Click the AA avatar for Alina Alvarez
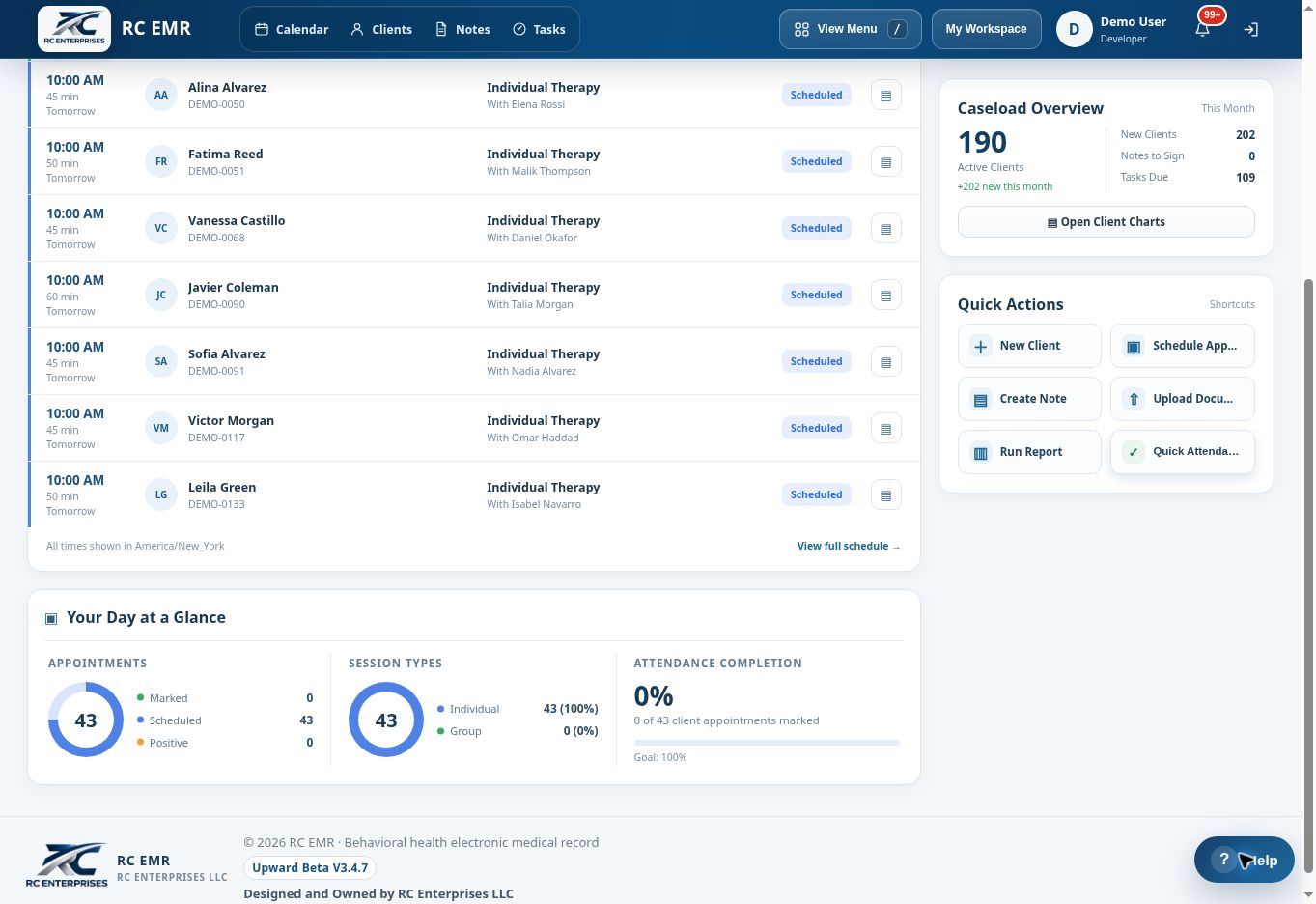This screenshot has width=1316, height=904. click(x=161, y=95)
